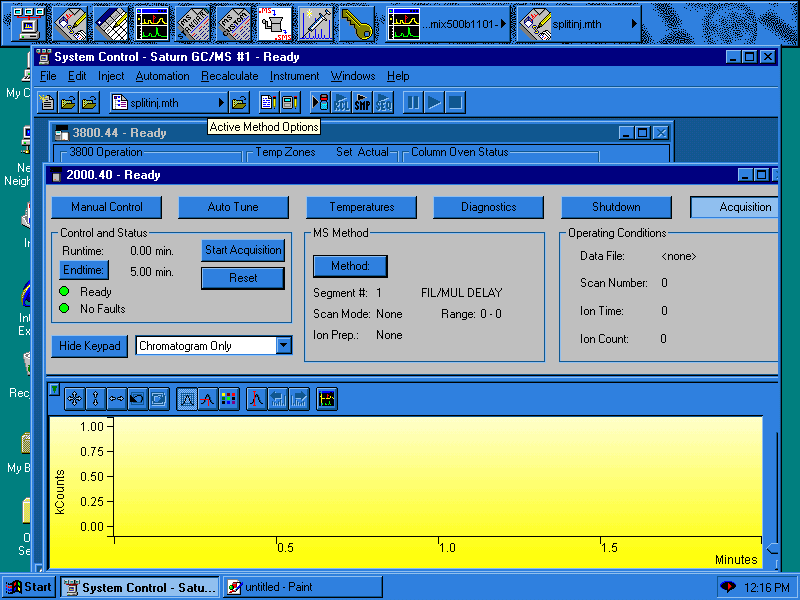Click the pause automation button
Viewport: 800px width, 600px height.
pyautogui.click(x=413, y=103)
